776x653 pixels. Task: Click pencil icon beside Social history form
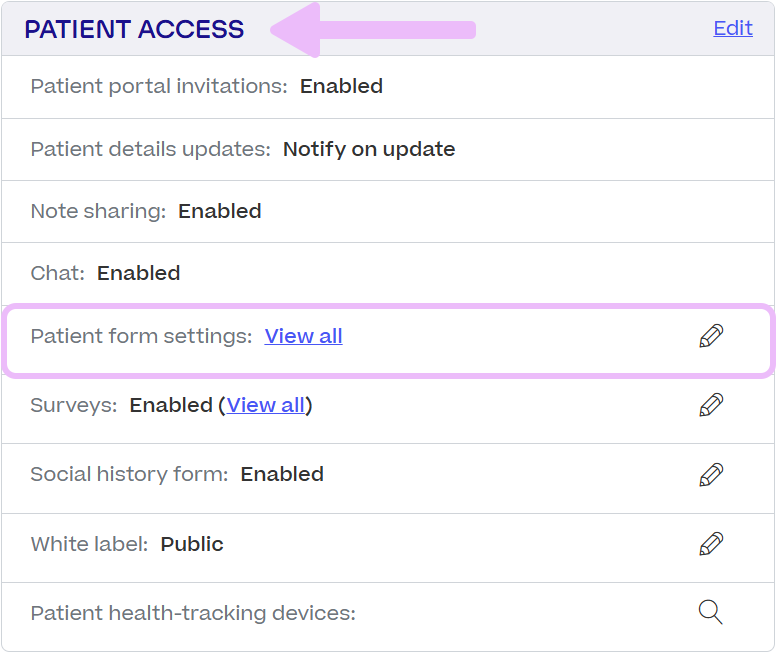click(x=711, y=474)
